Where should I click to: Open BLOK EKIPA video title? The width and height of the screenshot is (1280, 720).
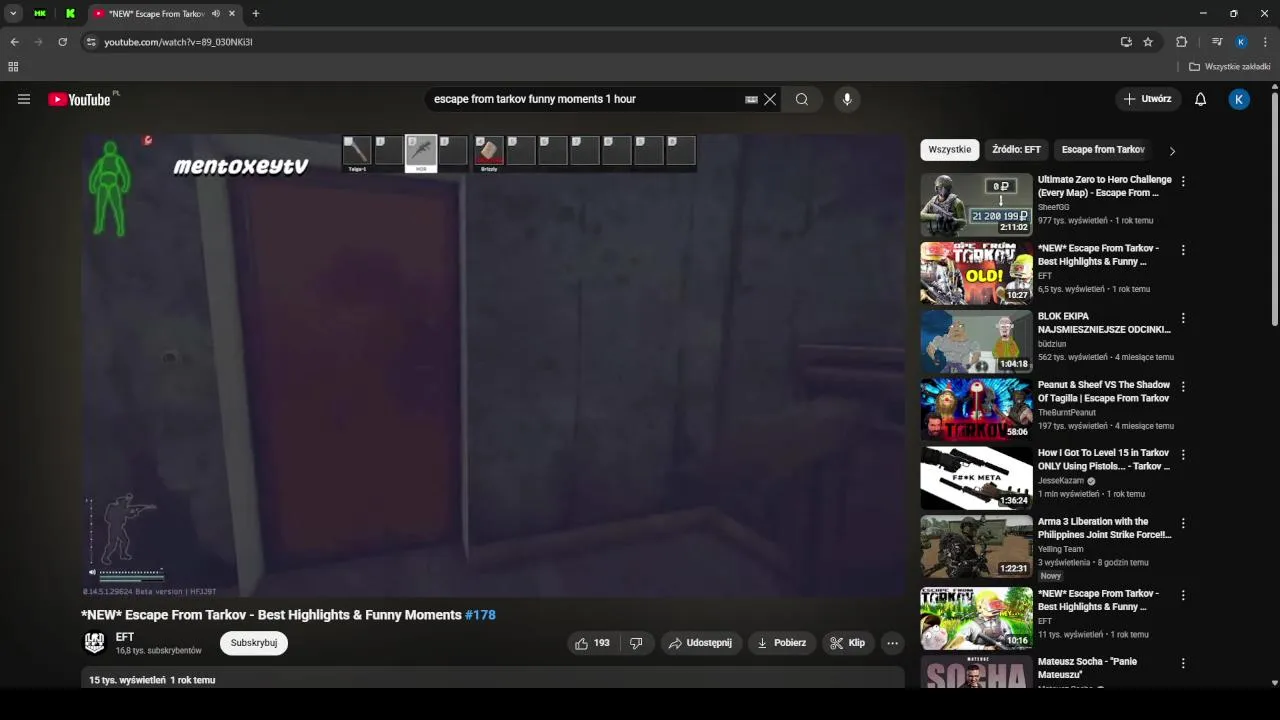[1104, 323]
